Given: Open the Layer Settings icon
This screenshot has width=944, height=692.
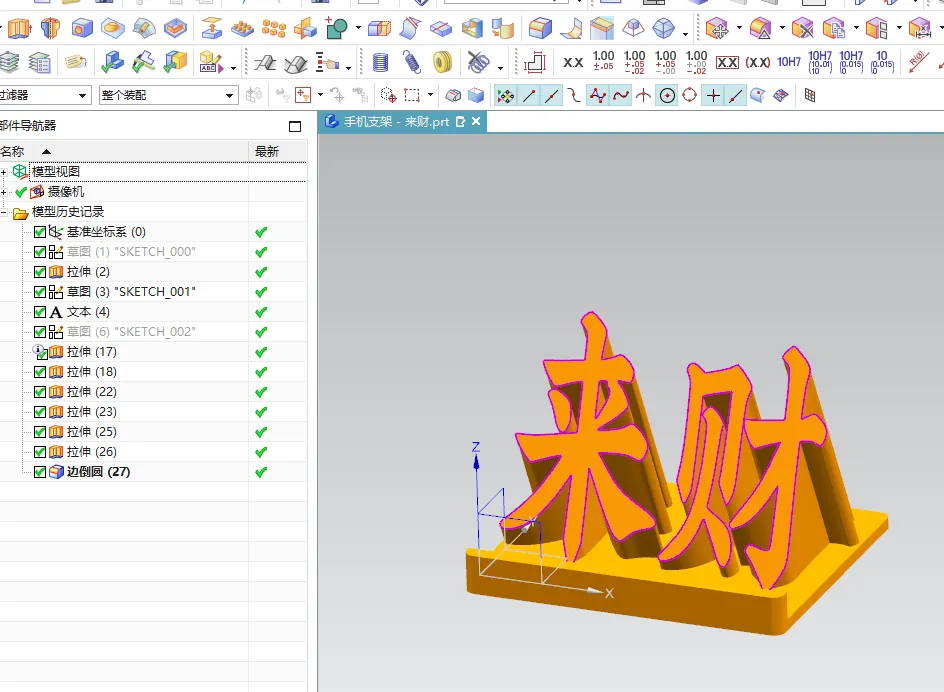Looking at the screenshot, I should click(40, 62).
